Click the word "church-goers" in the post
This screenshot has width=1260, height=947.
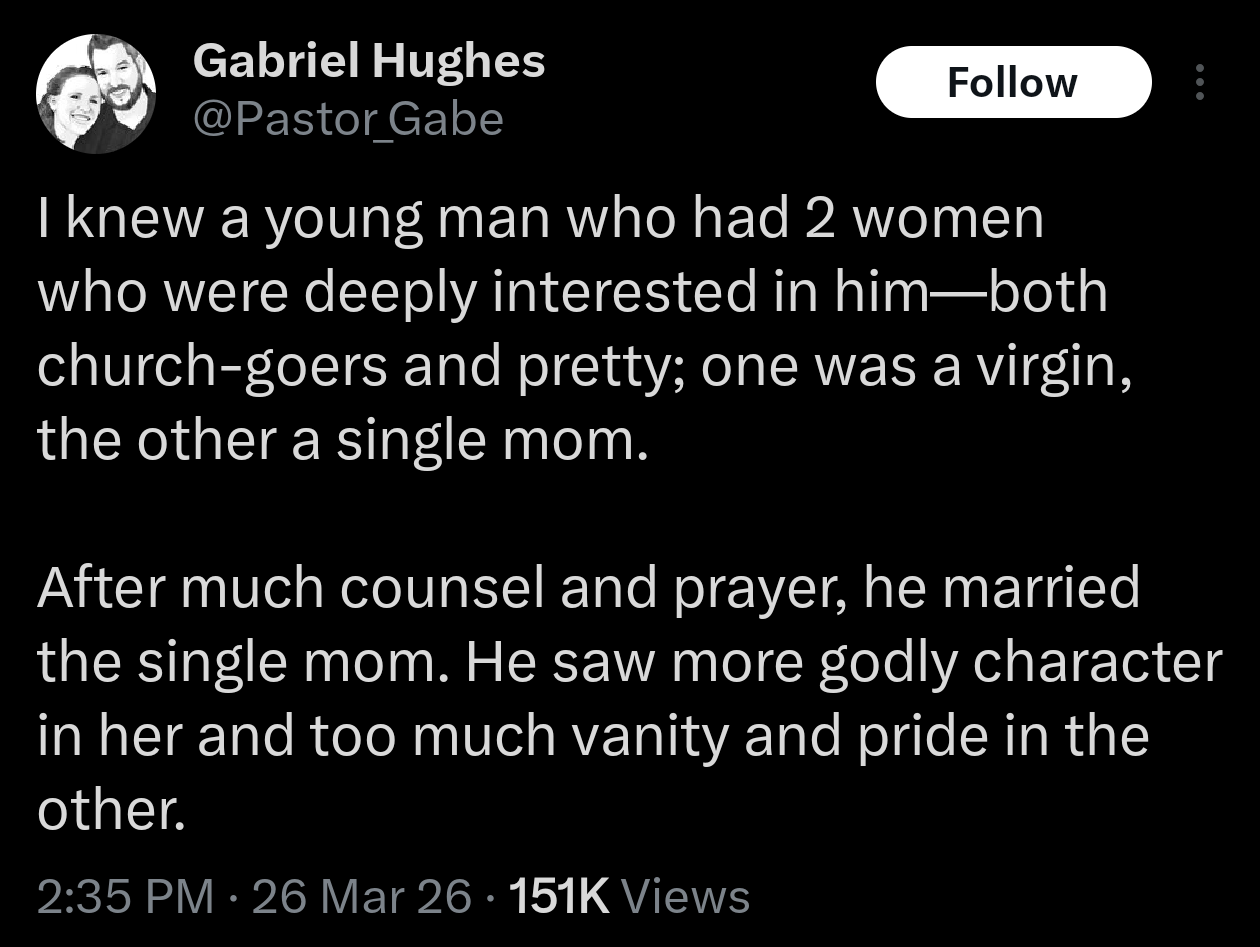(214, 367)
